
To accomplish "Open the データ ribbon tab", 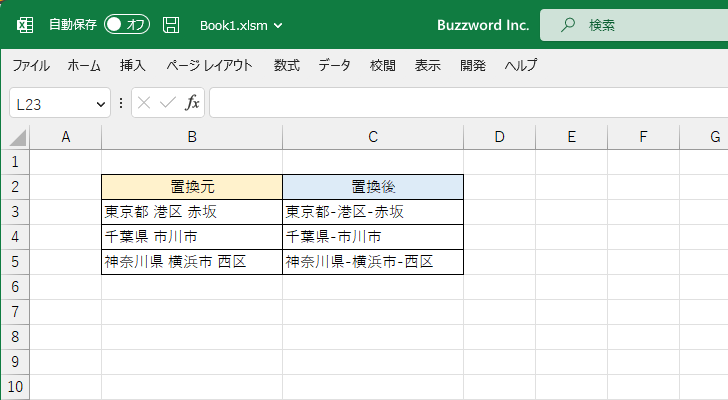I will (x=334, y=65).
